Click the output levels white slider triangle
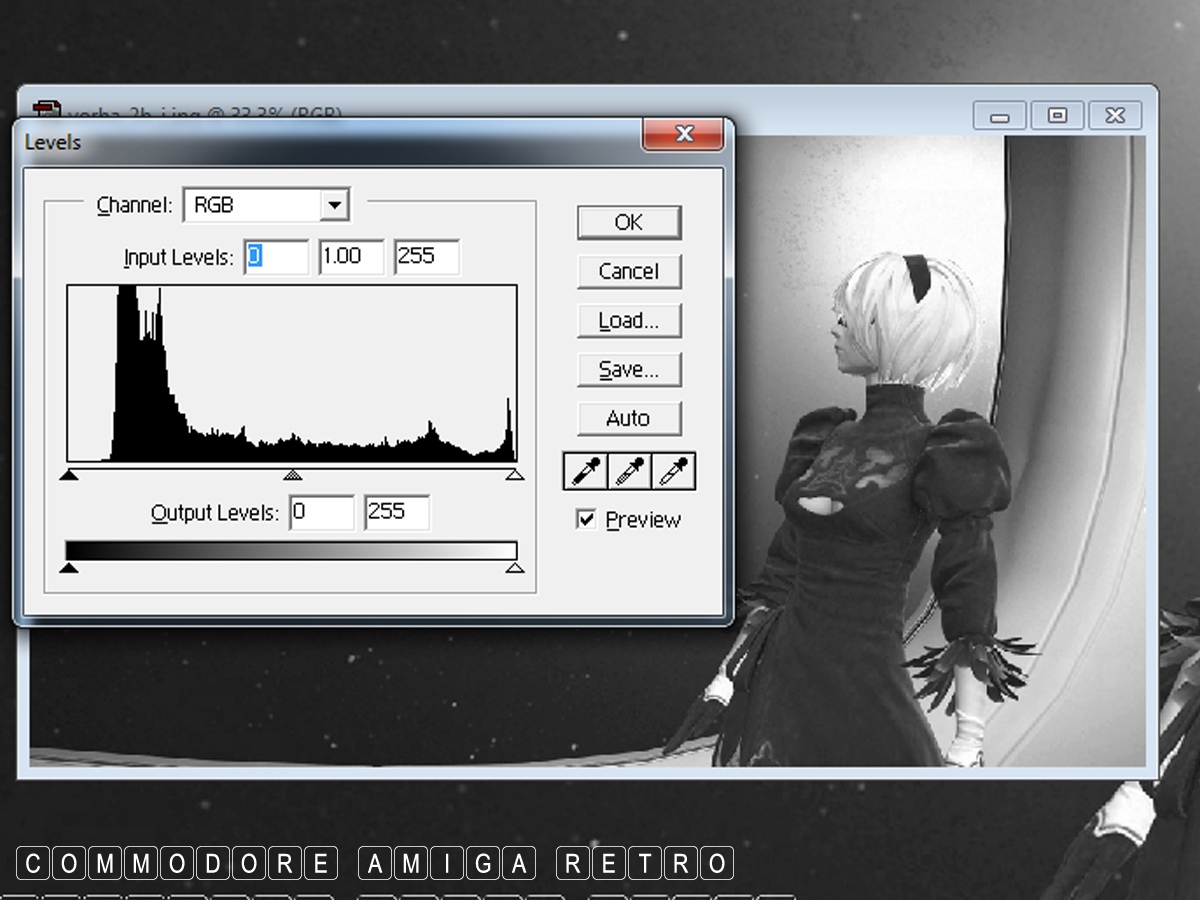 coord(514,568)
